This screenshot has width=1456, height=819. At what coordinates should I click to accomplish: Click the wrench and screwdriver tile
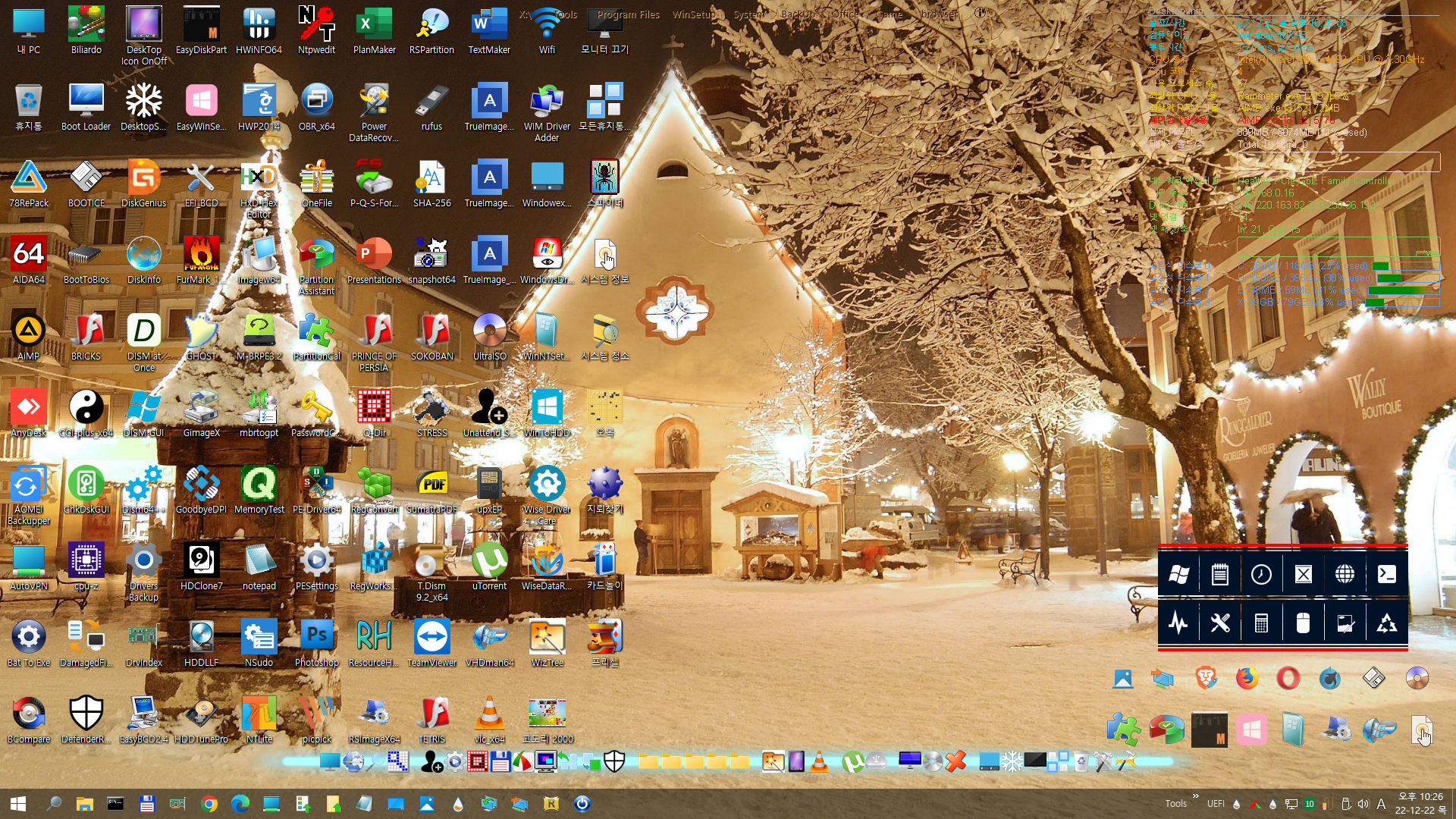1219,623
